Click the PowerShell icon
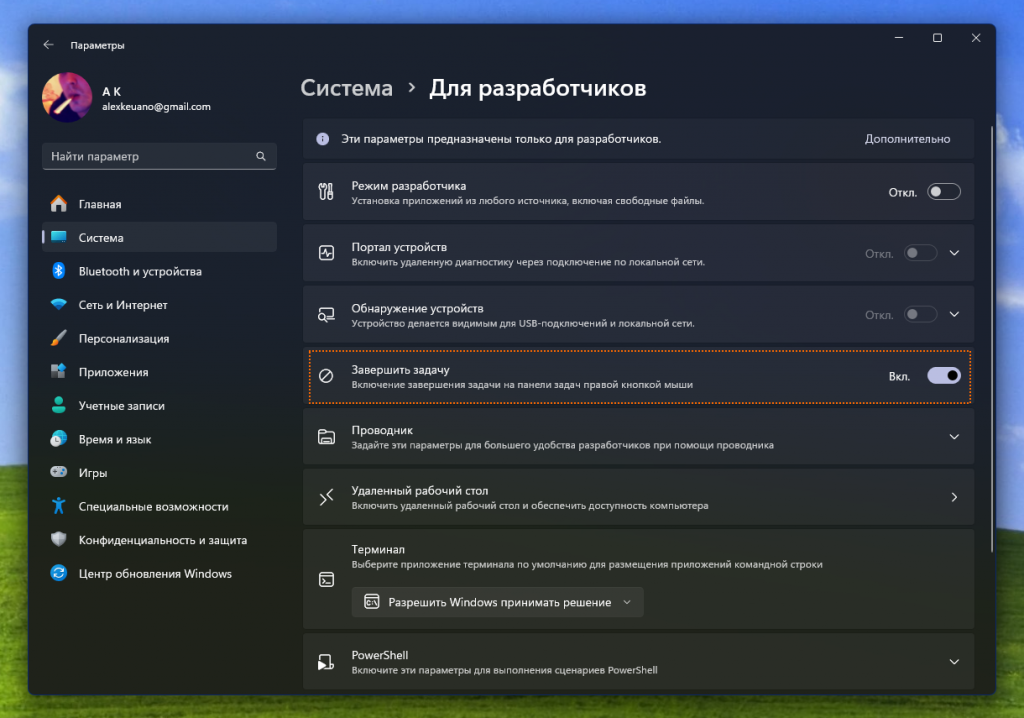The width and height of the screenshot is (1024, 718). 326,662
